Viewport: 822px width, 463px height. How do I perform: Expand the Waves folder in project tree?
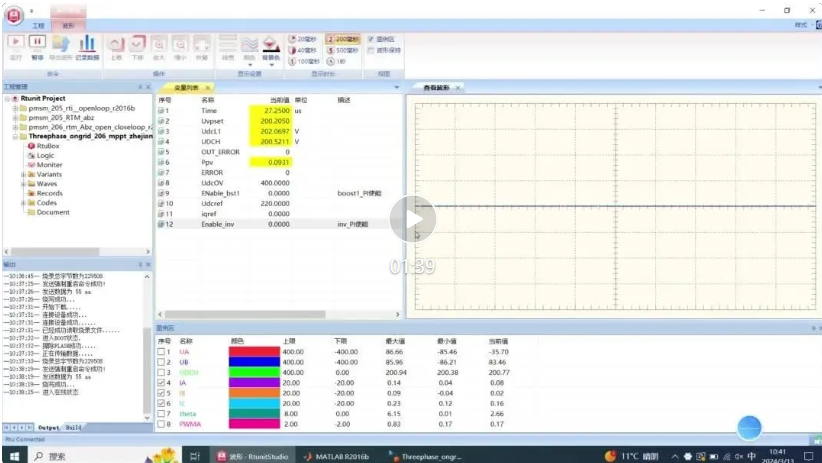coord(23,184)
